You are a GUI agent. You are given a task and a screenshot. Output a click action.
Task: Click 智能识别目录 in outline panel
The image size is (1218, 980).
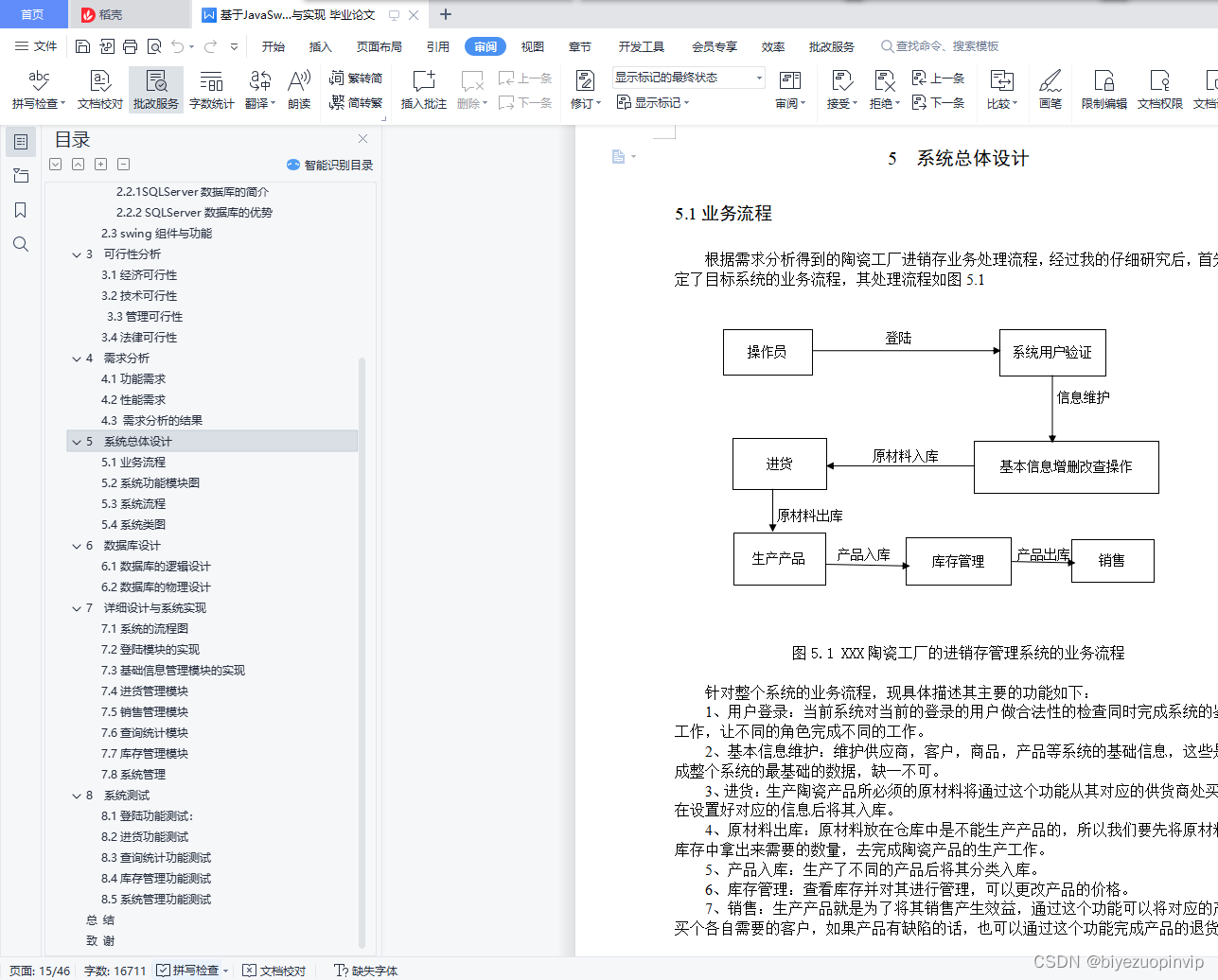coord(330,165)
